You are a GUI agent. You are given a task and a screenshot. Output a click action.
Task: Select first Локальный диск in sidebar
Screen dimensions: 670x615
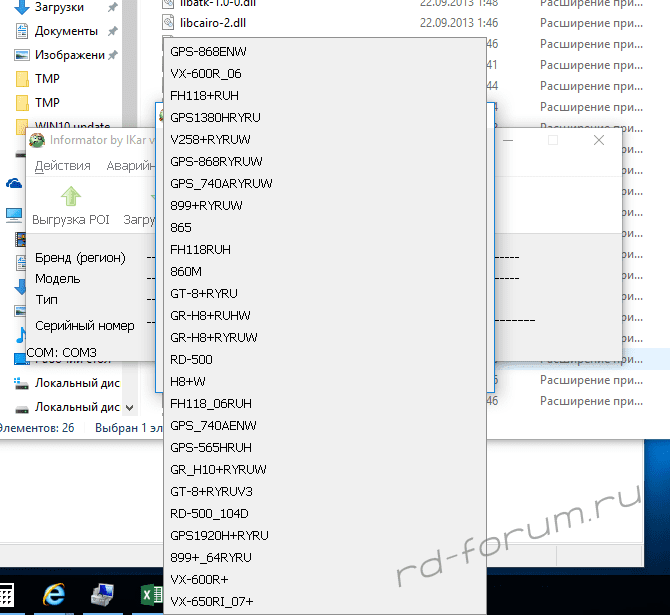click(x=77, y=383)
